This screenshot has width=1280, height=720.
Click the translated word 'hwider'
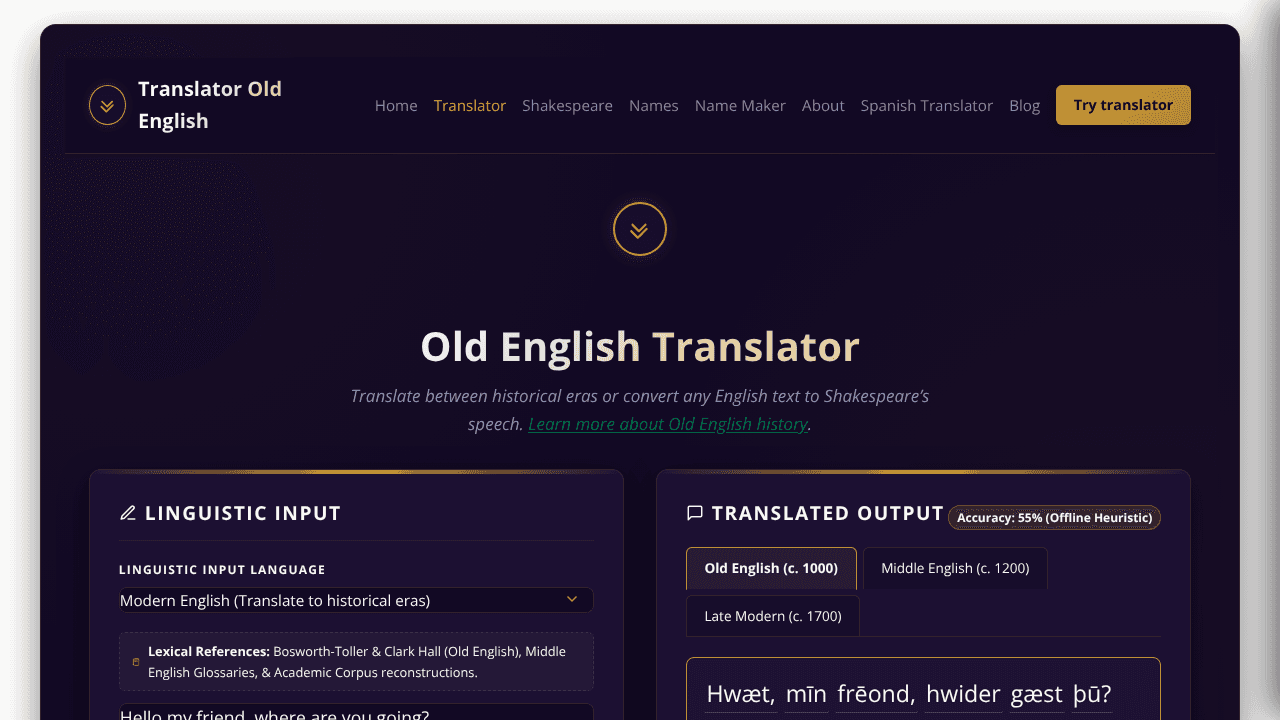[x=963, y=694]
